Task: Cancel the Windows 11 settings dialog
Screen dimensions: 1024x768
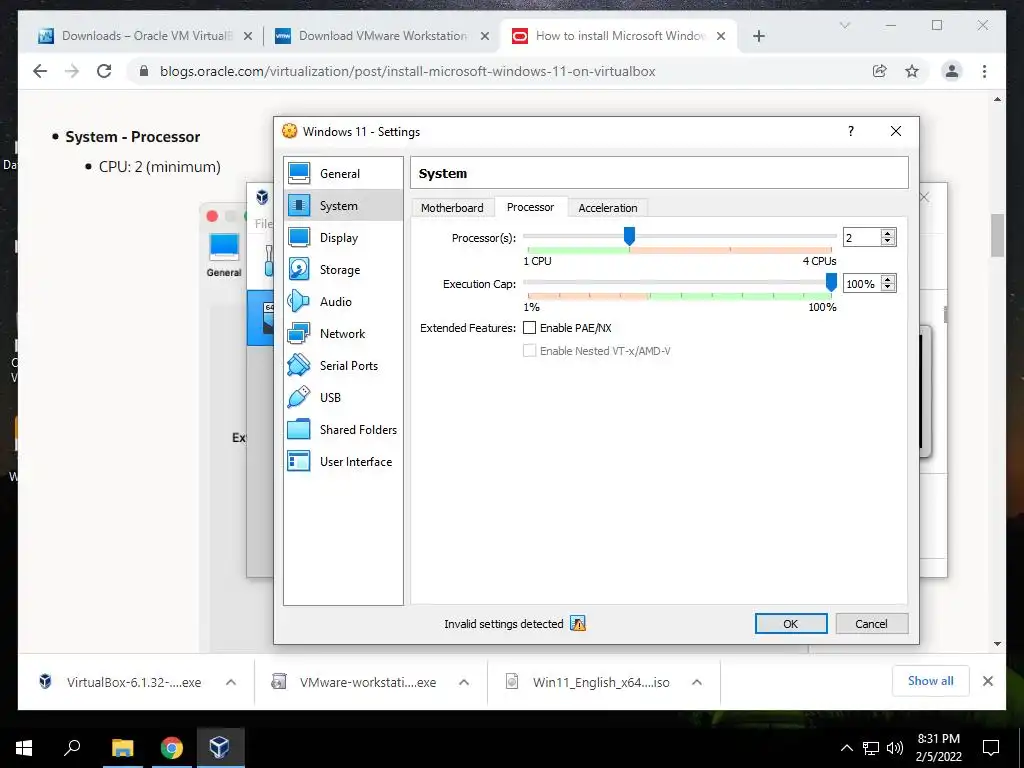Action: pyautogui.click(x=871, y=624)
